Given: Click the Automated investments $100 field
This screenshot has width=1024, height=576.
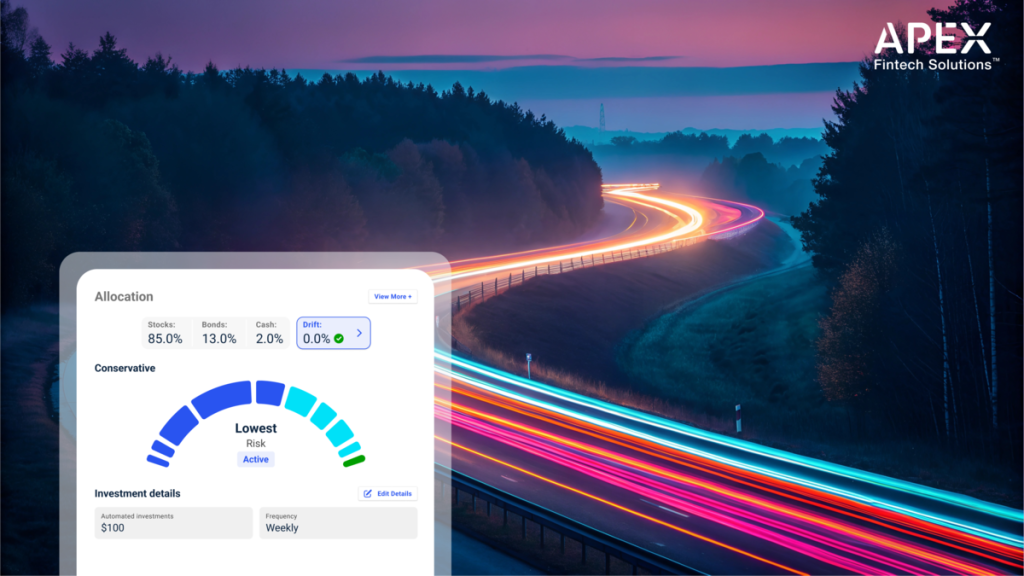Looking at the screenshot, I should click(x=174, y=522).
